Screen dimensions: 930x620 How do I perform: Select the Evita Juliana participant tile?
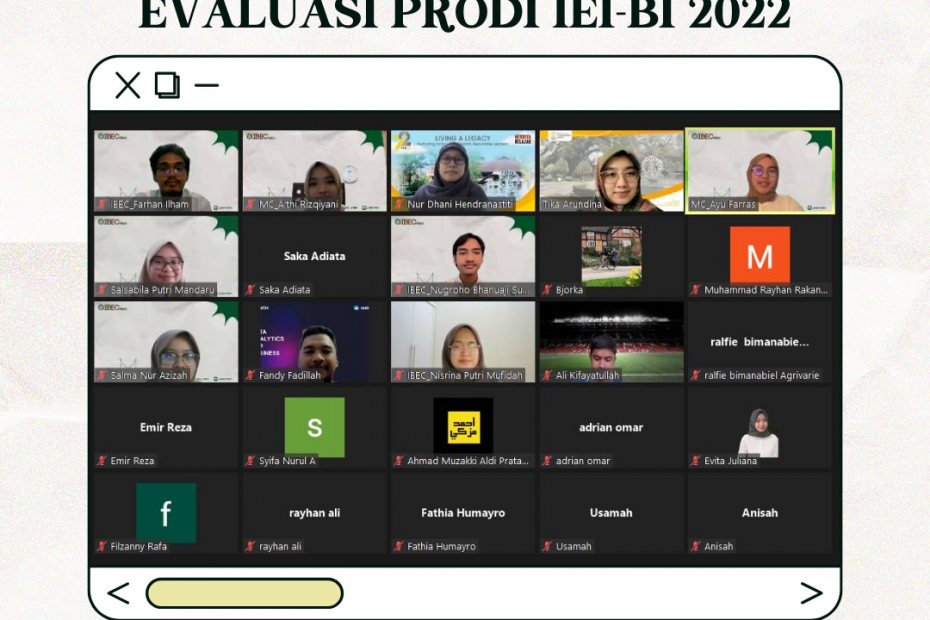[759, 427]
